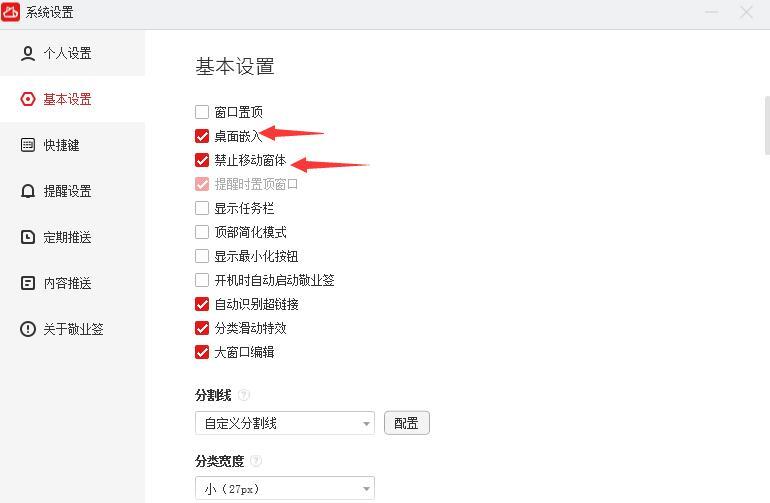This screenshot has width=770, height=503.
Task: Switch to the 快捷键 settings tab
Action: (61, 145)
